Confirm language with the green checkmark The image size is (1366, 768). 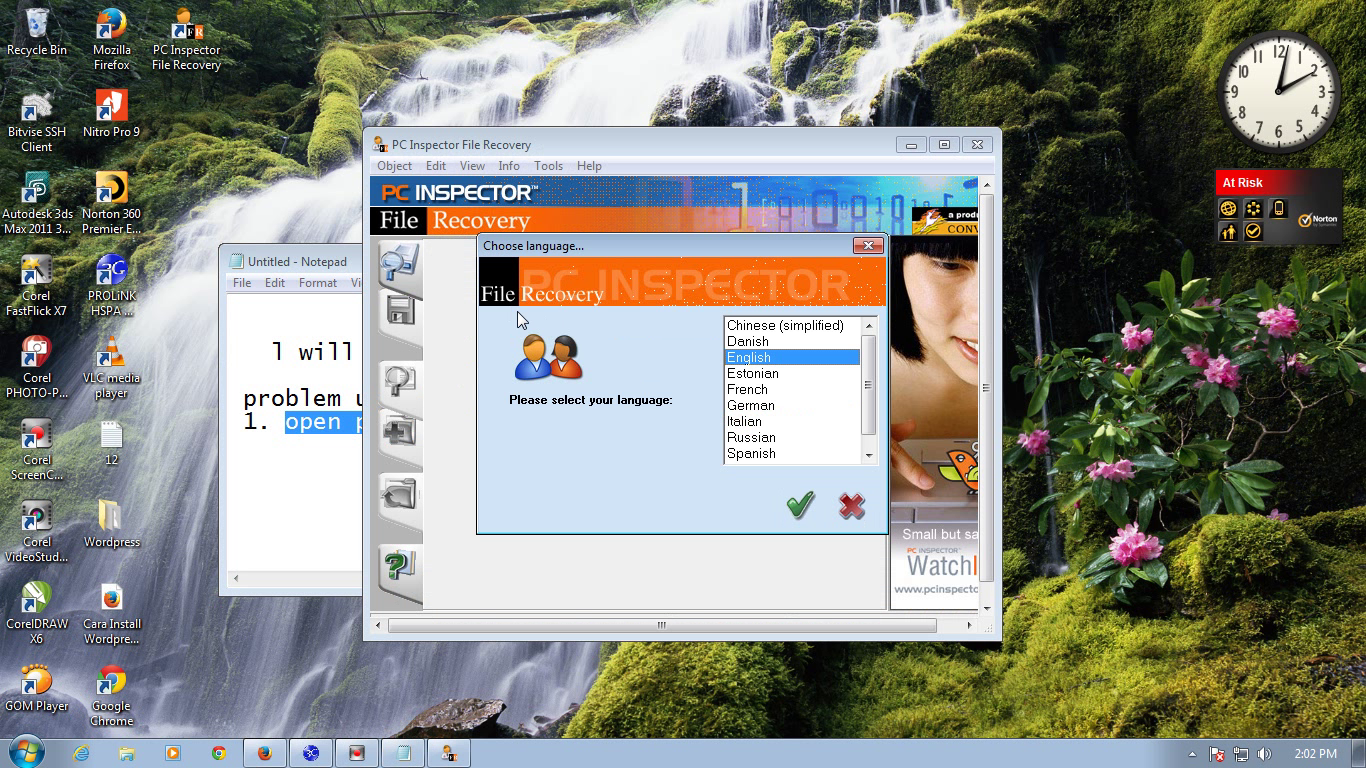click(800, 505)
